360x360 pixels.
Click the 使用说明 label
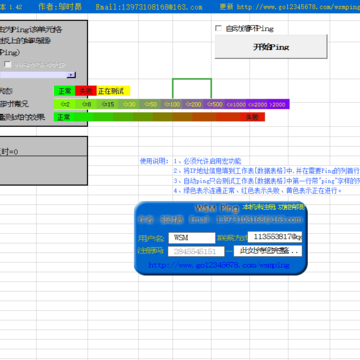pos(154,161)
